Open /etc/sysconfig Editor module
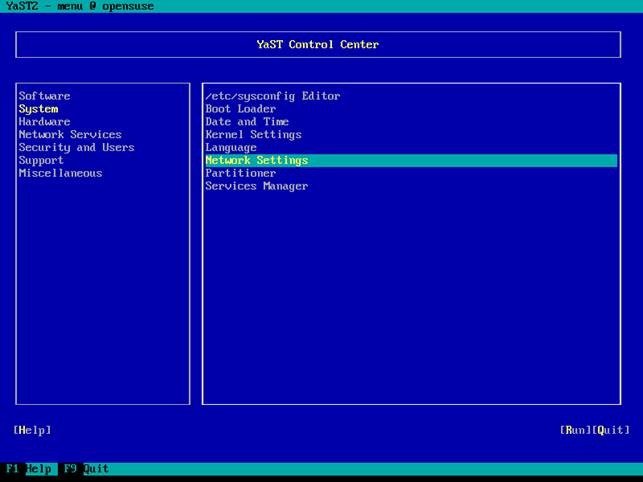643x482 pixels. point(273,96)
